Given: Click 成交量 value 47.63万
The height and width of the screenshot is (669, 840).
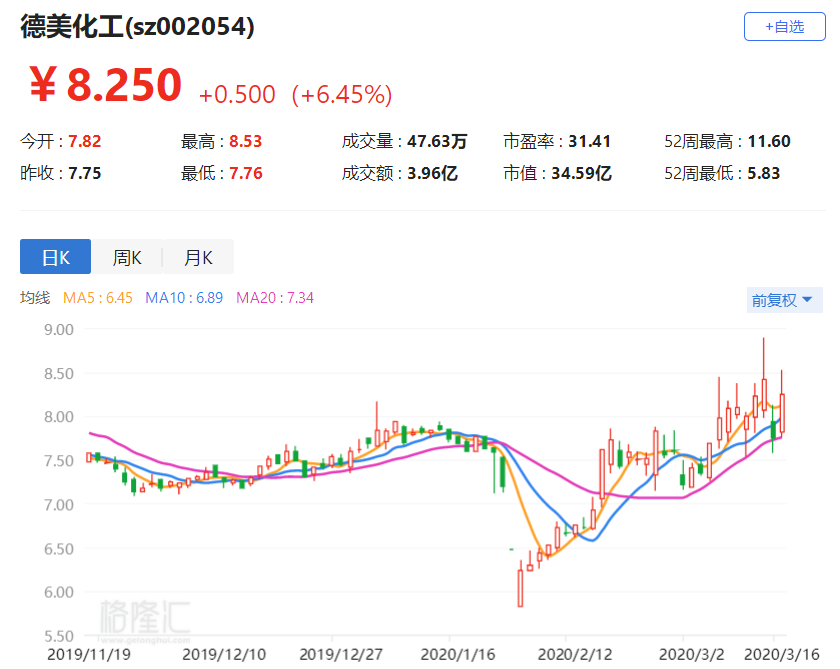Looking at the screenshot, I should coord(437,141).
